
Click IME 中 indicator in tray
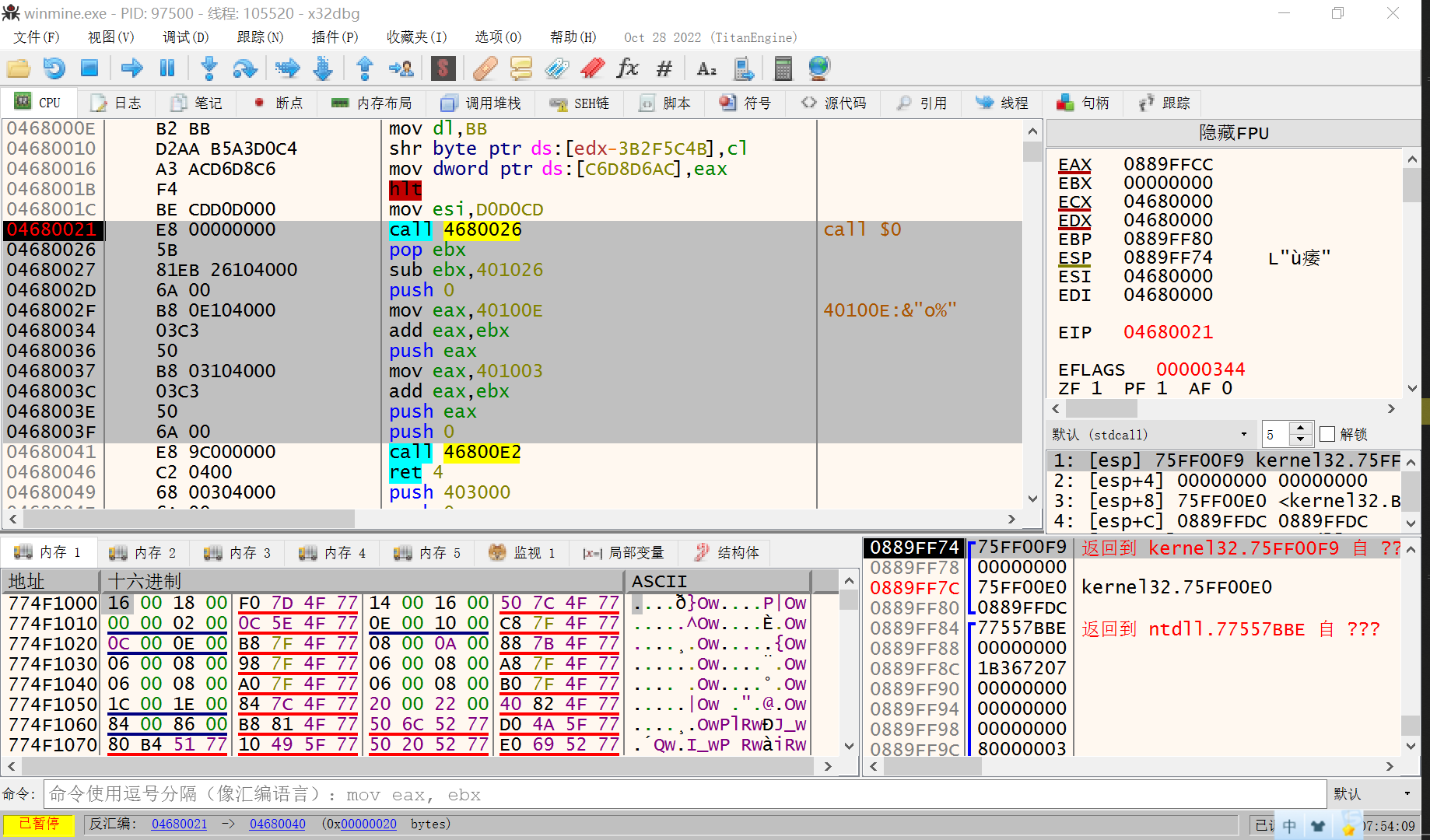pos(1289,826)
